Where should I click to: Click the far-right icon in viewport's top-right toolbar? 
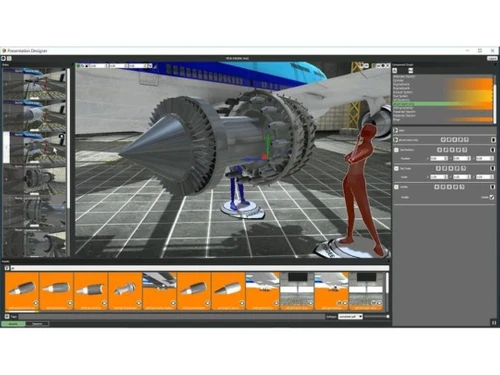coord(388,66)
